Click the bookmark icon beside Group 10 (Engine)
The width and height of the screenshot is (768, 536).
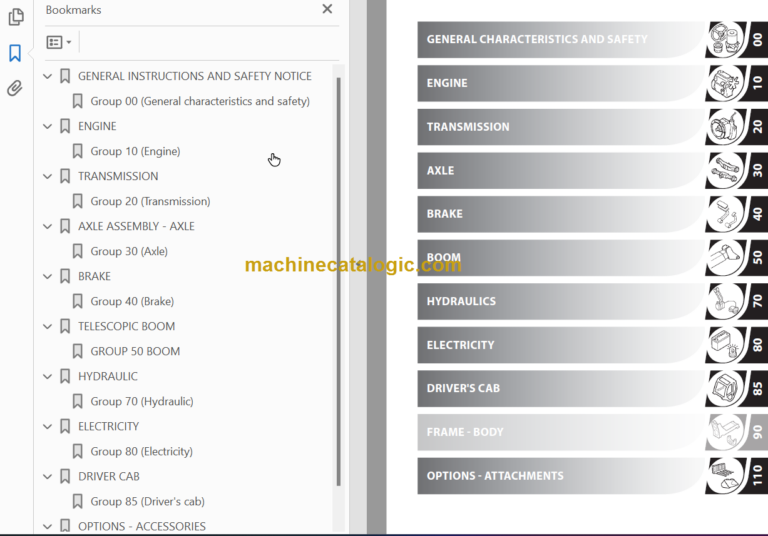click(x=77, y=151)
